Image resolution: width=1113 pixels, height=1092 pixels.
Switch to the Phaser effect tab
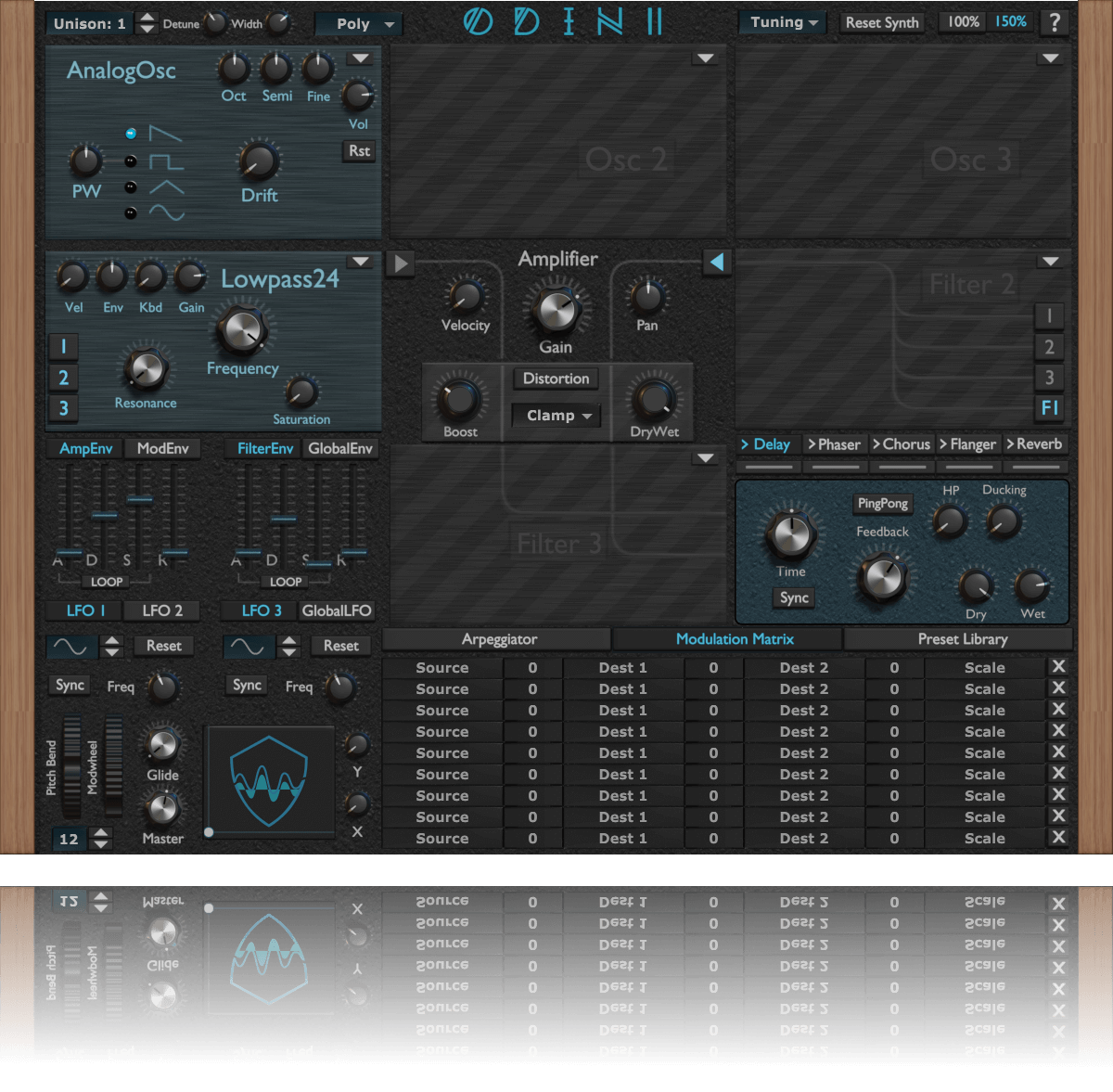[835, 445]
